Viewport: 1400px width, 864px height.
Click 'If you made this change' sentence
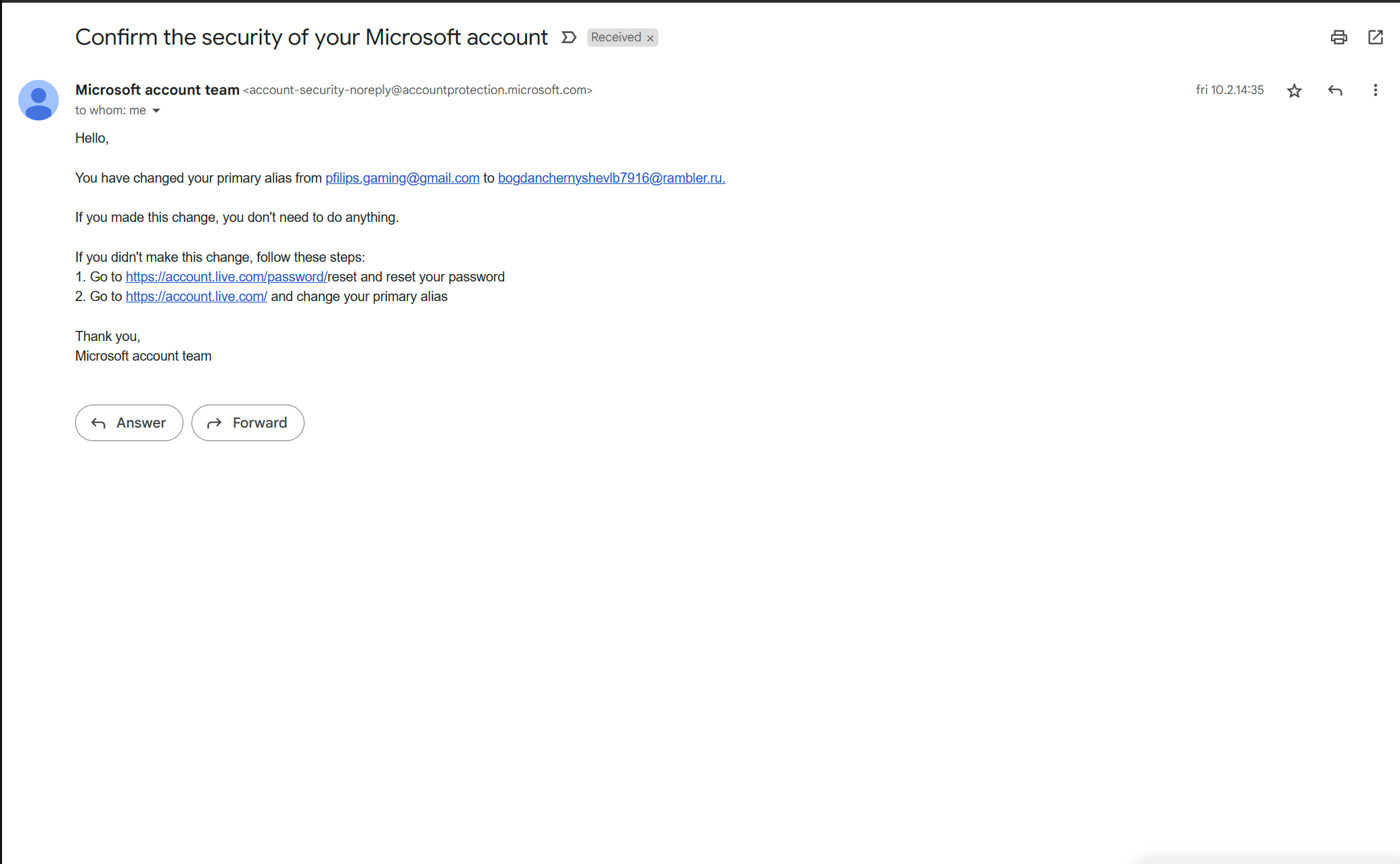(237, 217)
